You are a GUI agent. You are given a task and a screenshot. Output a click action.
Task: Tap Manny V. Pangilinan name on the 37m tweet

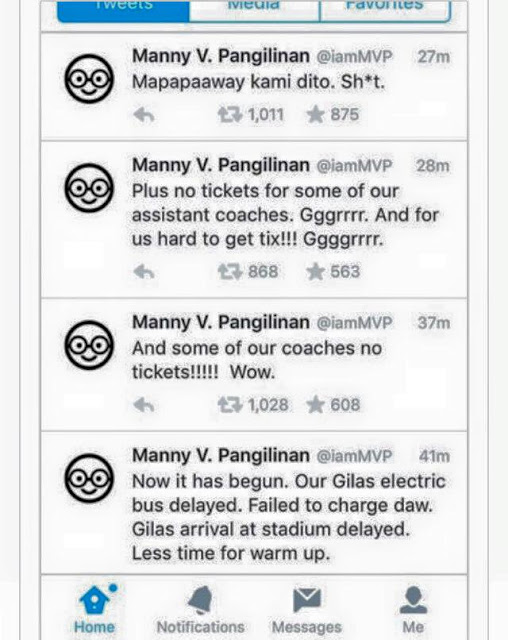pyautogui.click(x=221, y=323)
